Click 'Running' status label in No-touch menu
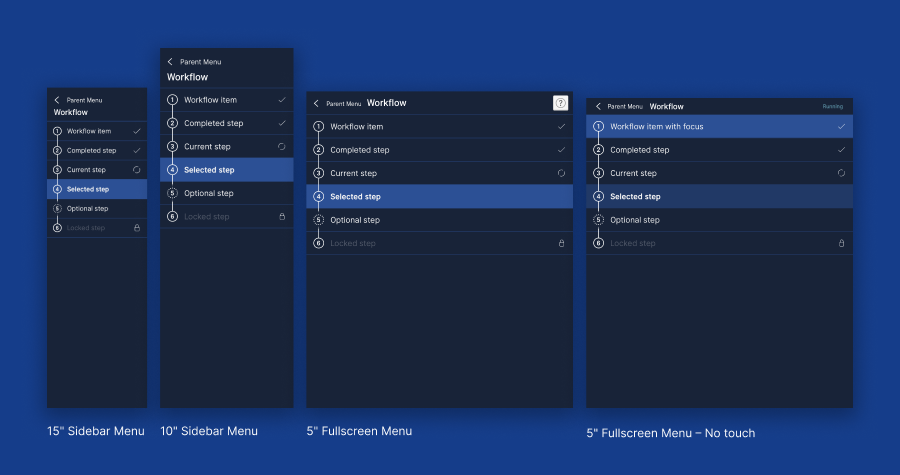The width and height of the screenshot is (900, 475). 832,106
